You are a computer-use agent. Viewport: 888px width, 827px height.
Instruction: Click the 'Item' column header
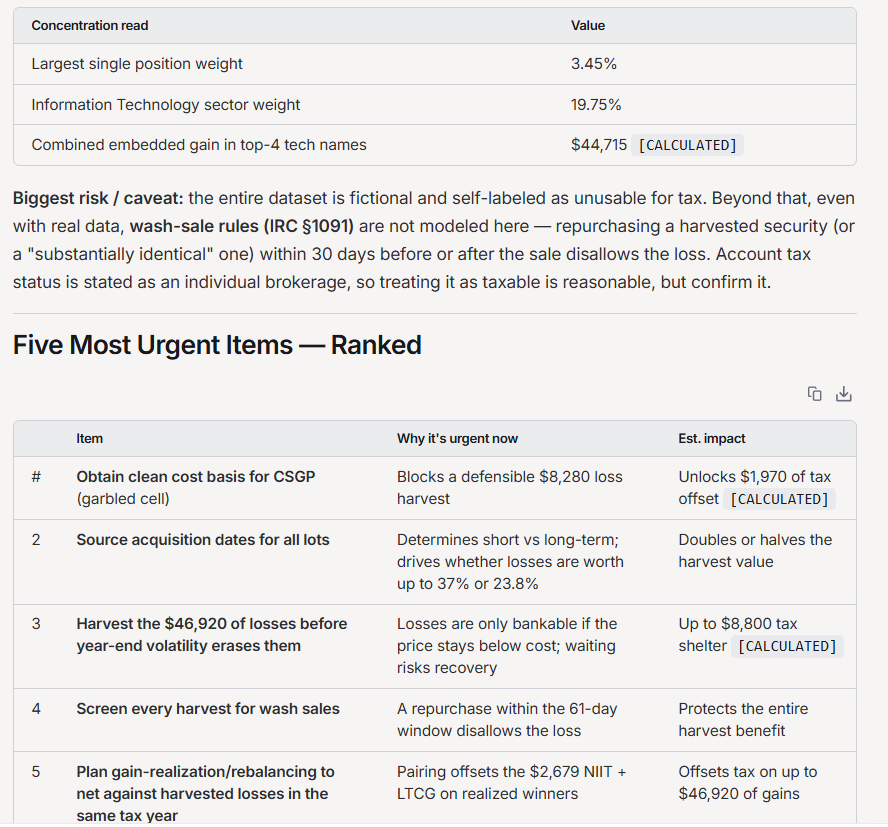[89, 438]
